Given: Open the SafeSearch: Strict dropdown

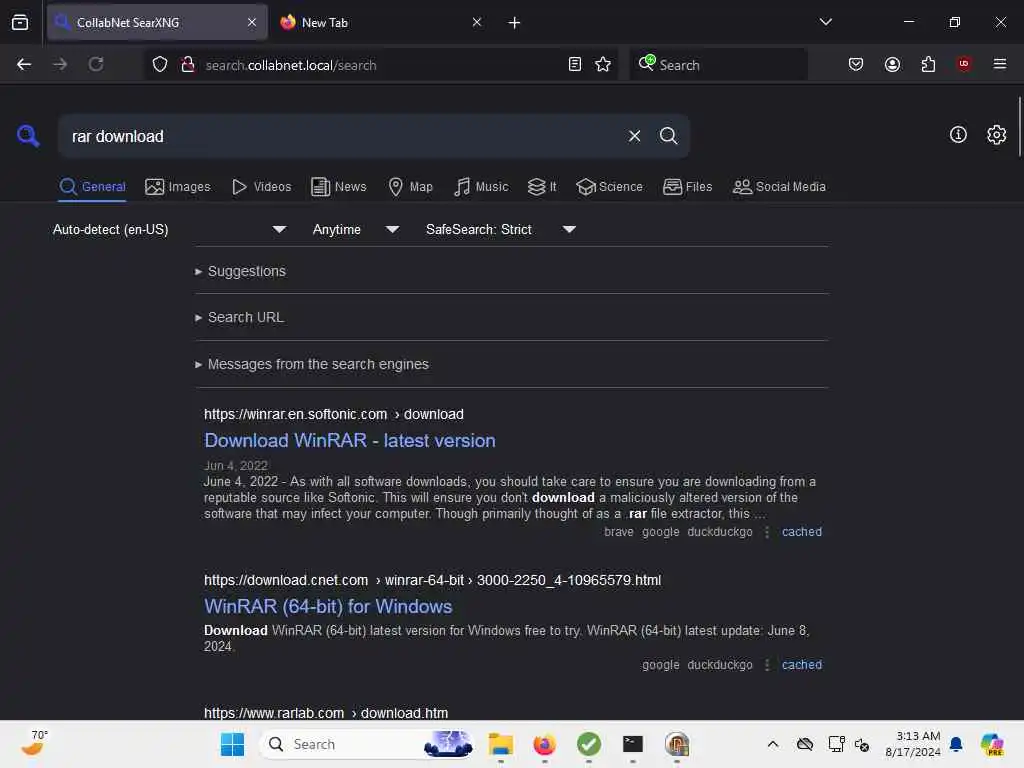Looking at the screenshot, I should pyautogui.click(x=501, y=229).
